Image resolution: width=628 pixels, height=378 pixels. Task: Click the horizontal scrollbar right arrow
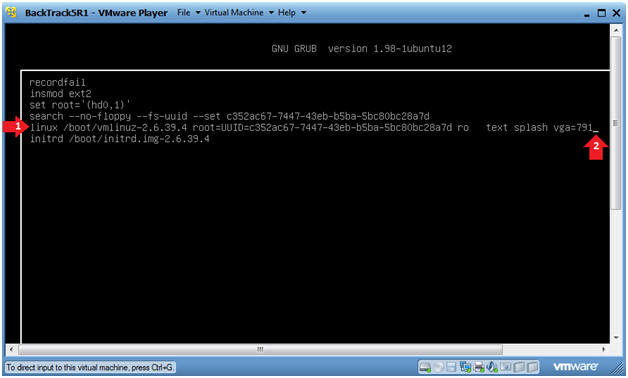tap(604, 349)
